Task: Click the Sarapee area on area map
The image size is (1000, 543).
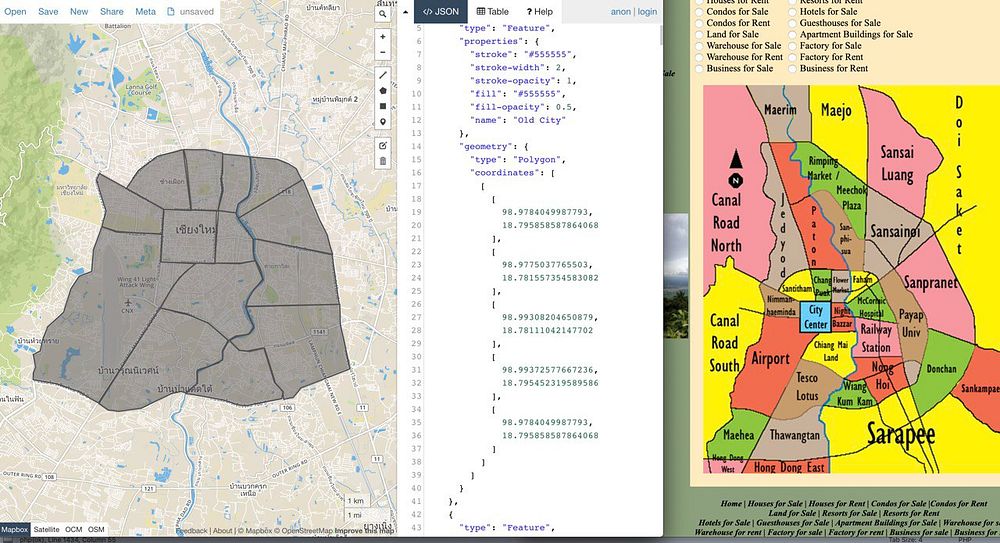Action: pos(901,435)
